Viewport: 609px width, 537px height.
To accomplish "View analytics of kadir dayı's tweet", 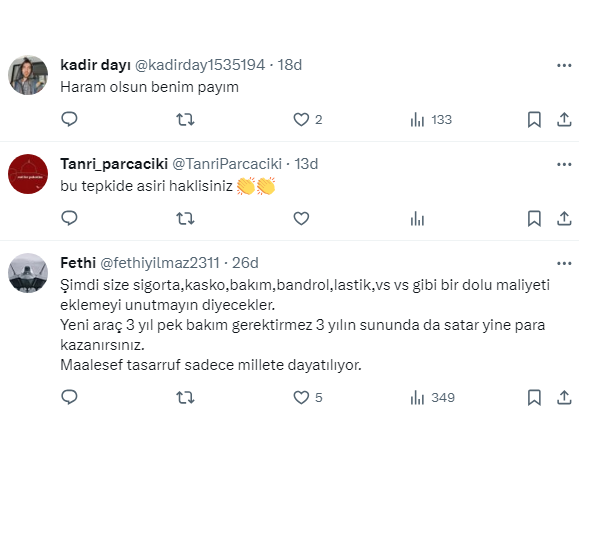I will 418,120.
